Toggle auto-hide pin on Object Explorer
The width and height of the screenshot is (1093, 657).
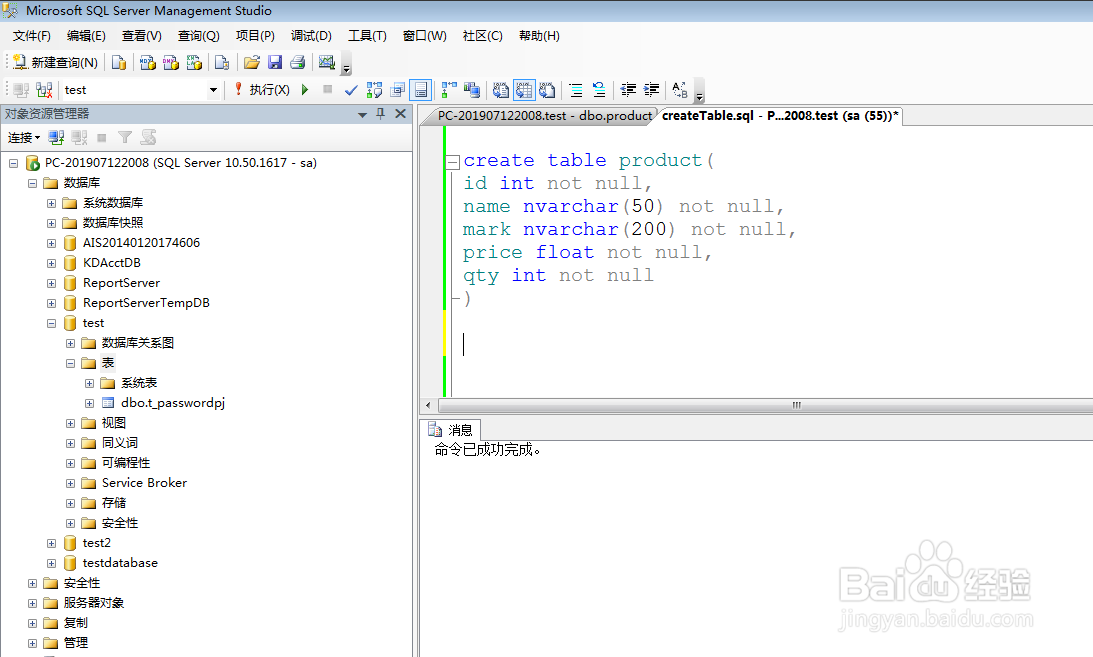[x=381, y=114]
